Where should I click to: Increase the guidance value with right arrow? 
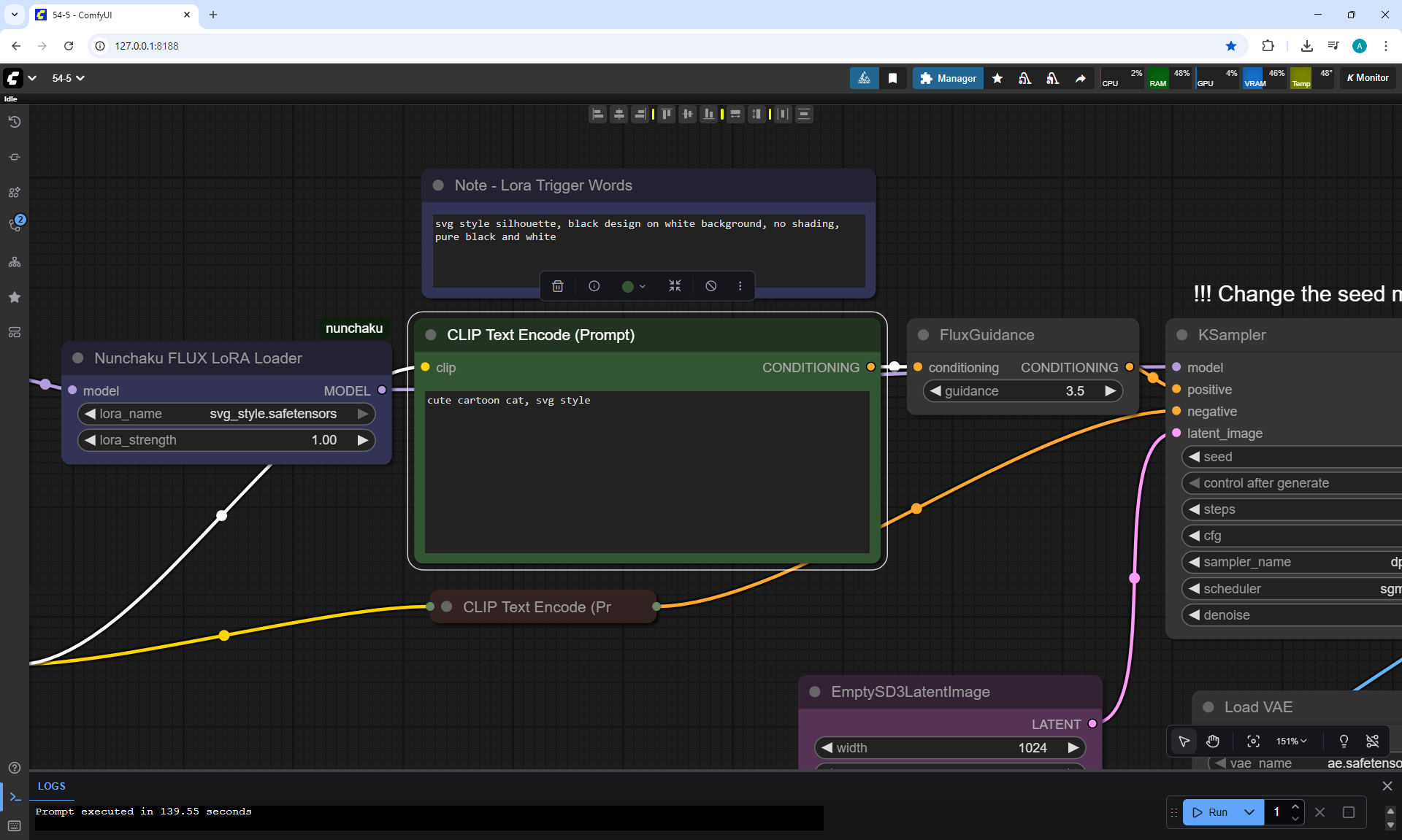tap(1111, 391)
